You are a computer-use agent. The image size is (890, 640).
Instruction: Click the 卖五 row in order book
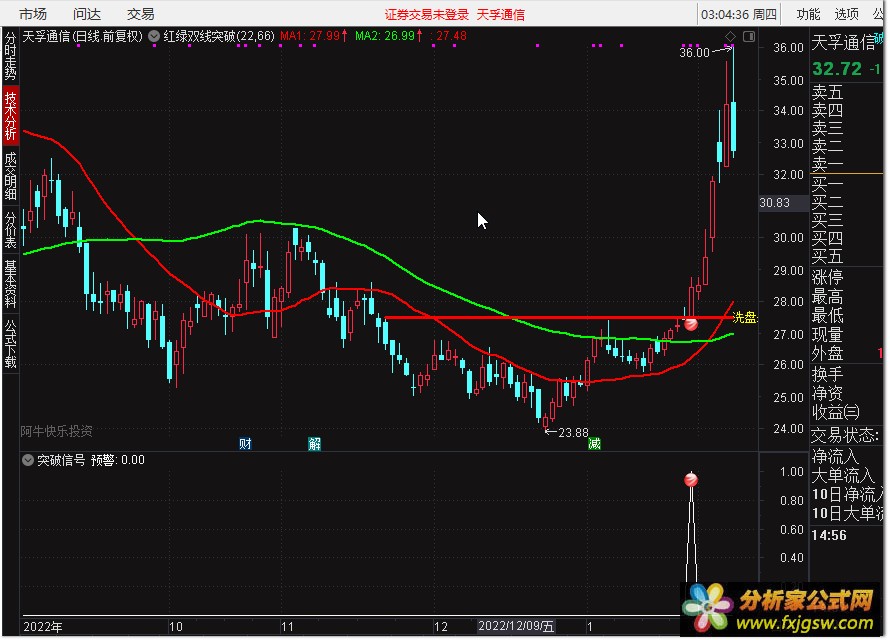[x=827, y=91]
